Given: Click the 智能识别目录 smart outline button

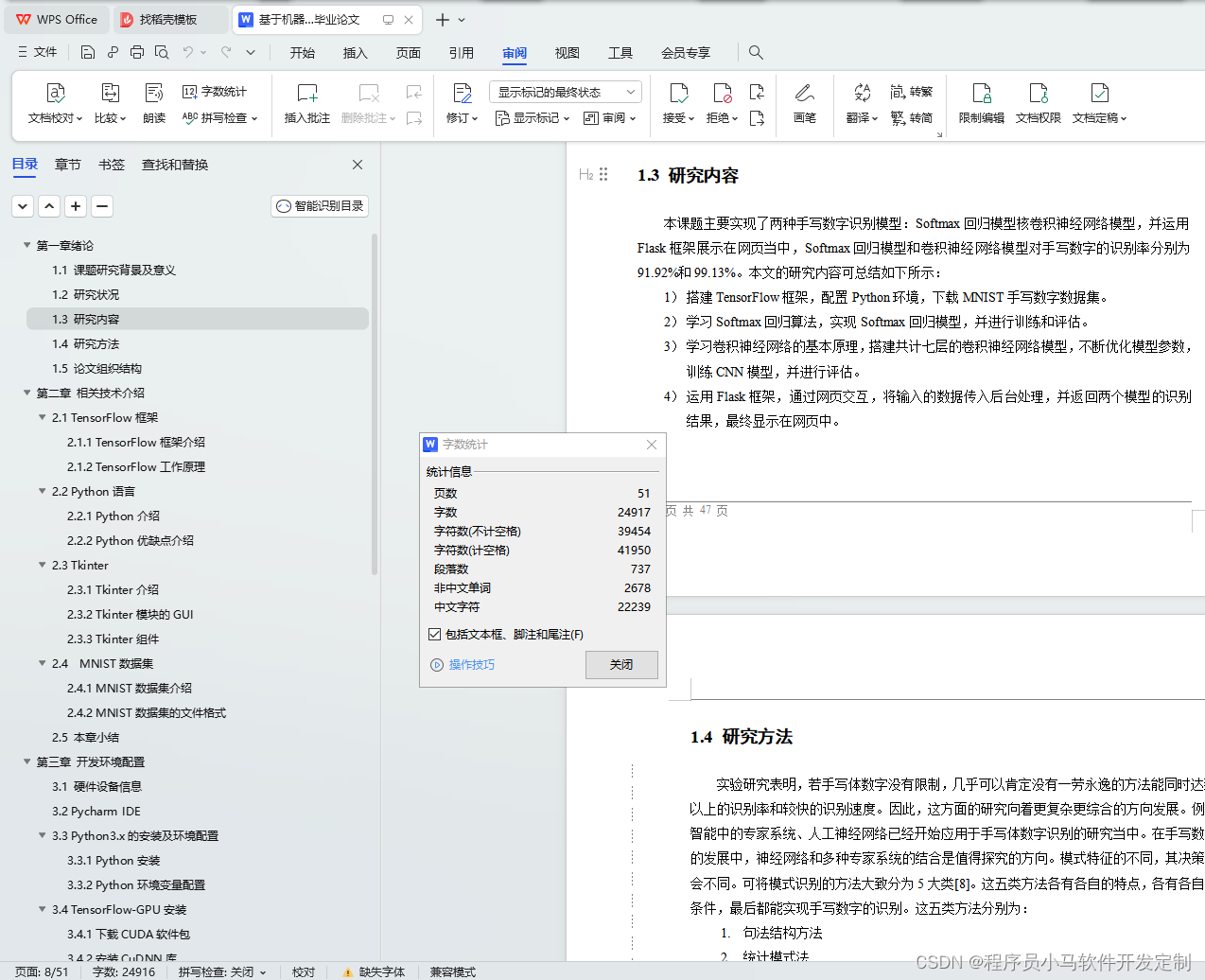Looking at the screenshot, I should 319,205.
